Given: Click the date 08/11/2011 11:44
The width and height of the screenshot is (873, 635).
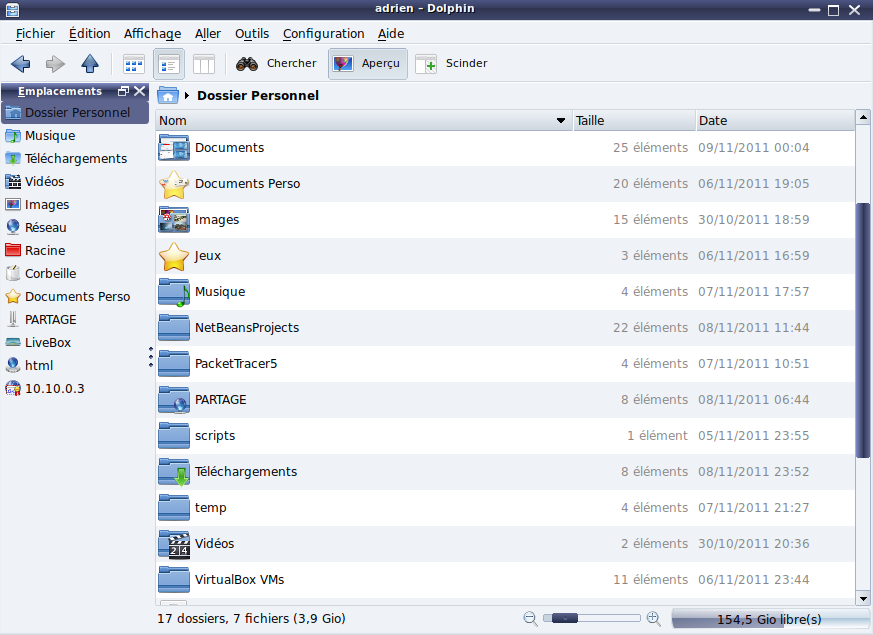Looking at the screenshot, I should [x=753, y=328].
